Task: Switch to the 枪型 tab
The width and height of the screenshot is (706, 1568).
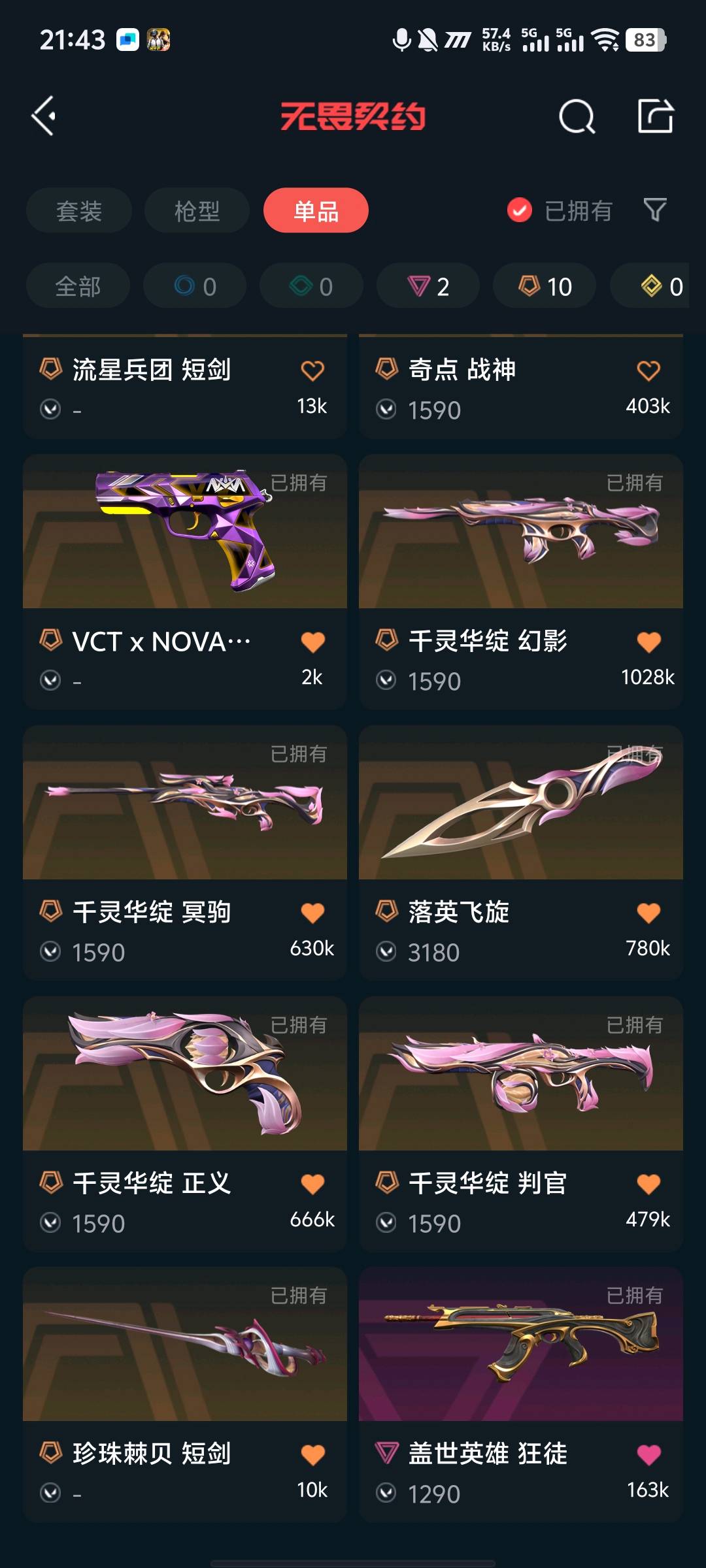Action: click(x=197, y=210)
